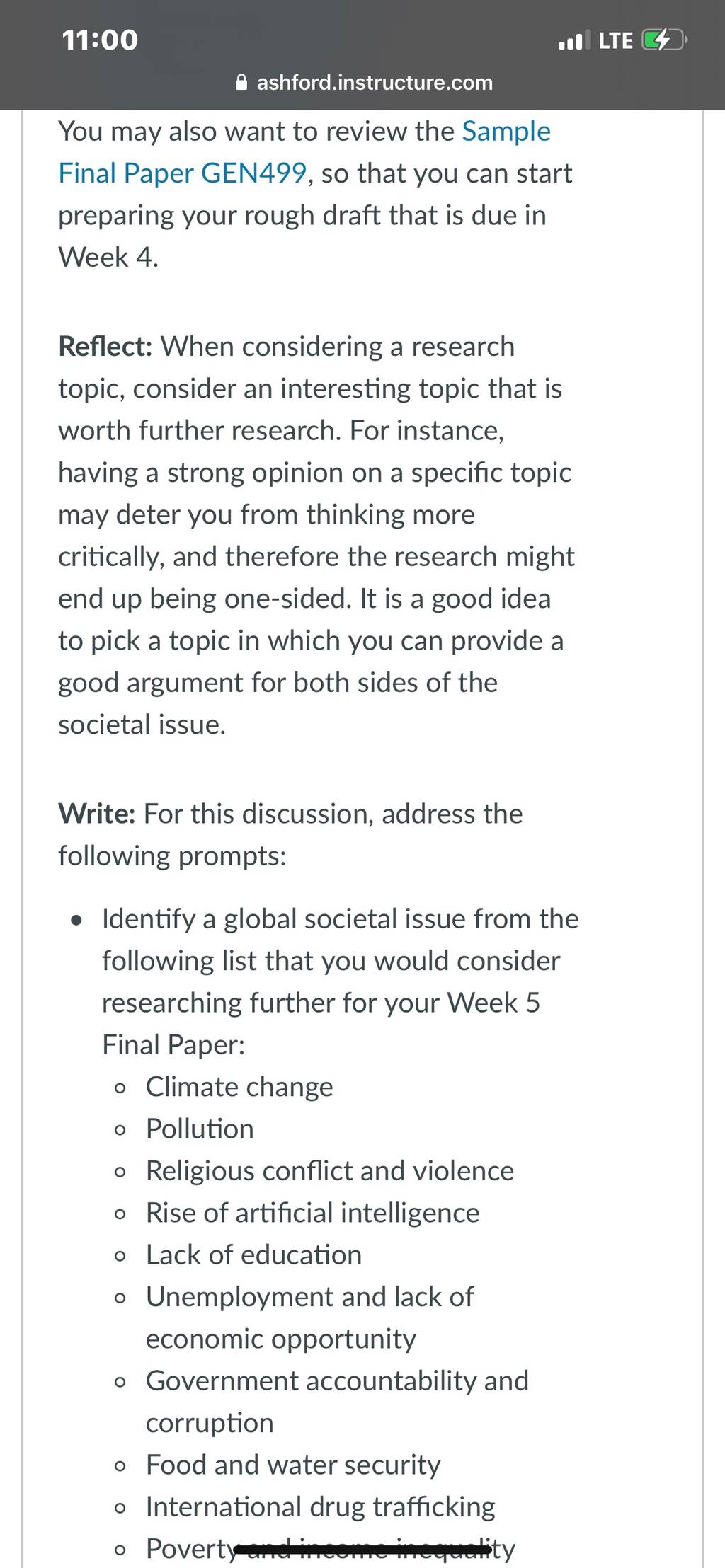
Task: Tap Government accountability and corruption item
Action: pyautogui.click(x=337, y=1402)
